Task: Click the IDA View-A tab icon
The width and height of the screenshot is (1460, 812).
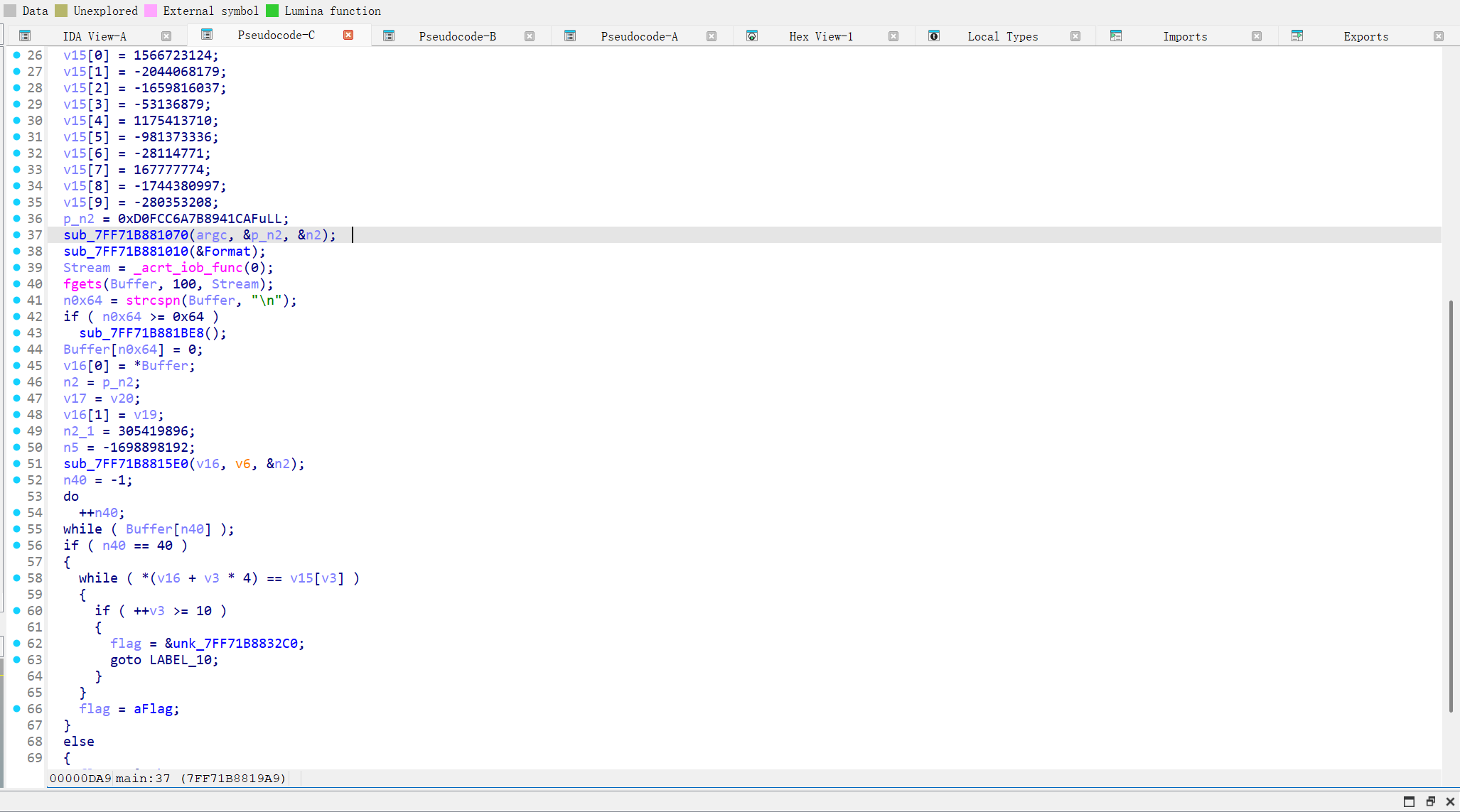Action: 25,36
